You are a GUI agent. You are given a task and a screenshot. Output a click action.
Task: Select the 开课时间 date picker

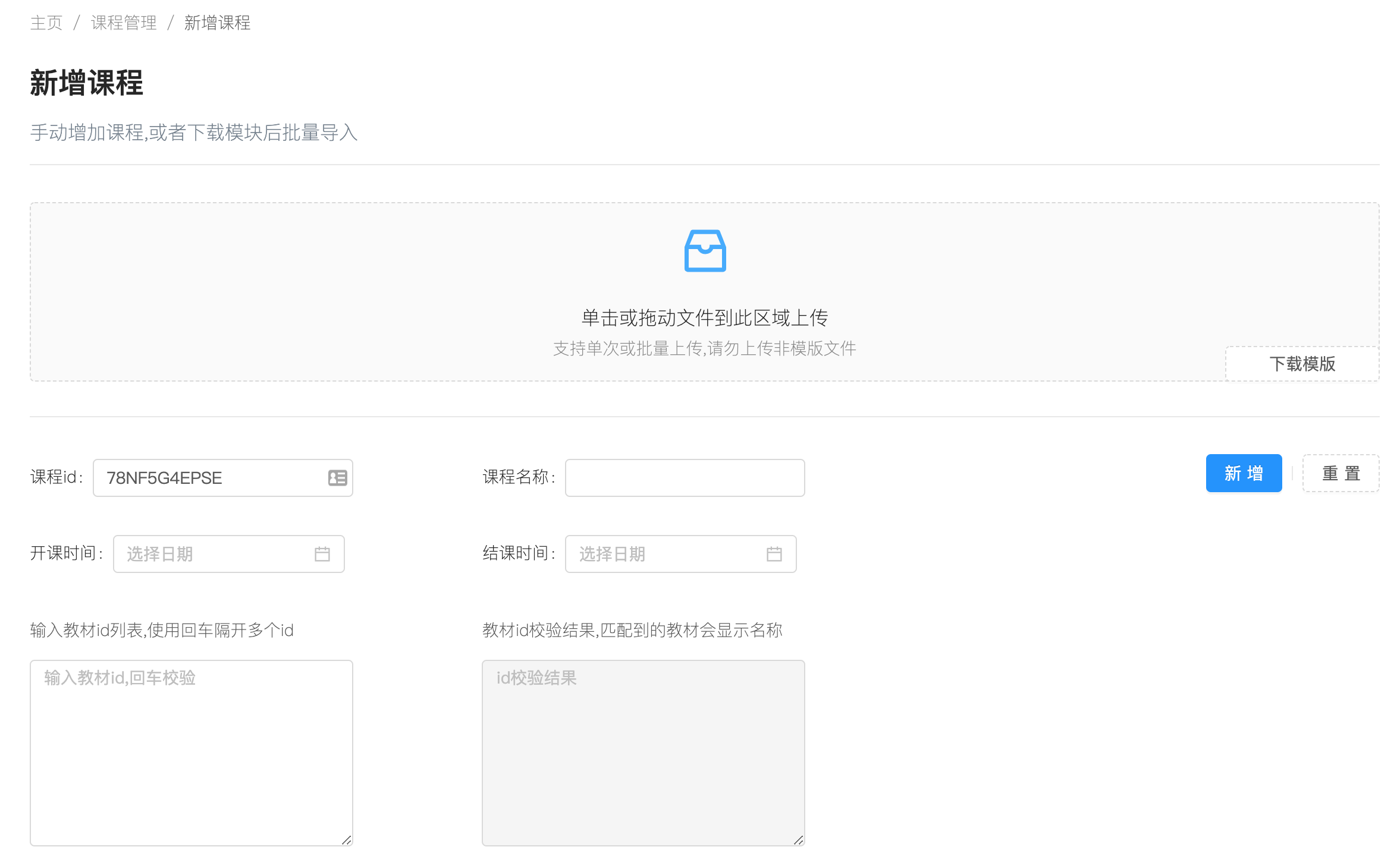tap(229, 554)
